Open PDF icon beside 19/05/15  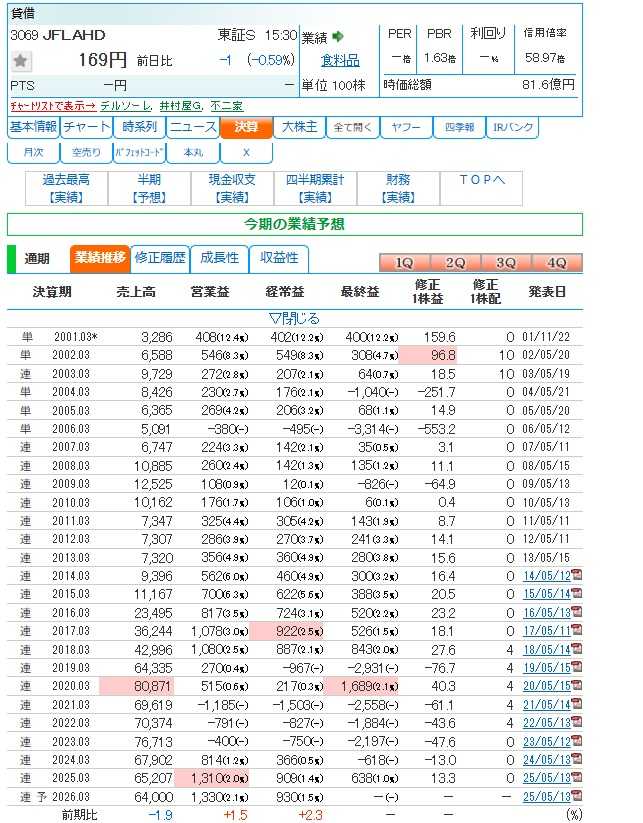[x=577, y=667]
